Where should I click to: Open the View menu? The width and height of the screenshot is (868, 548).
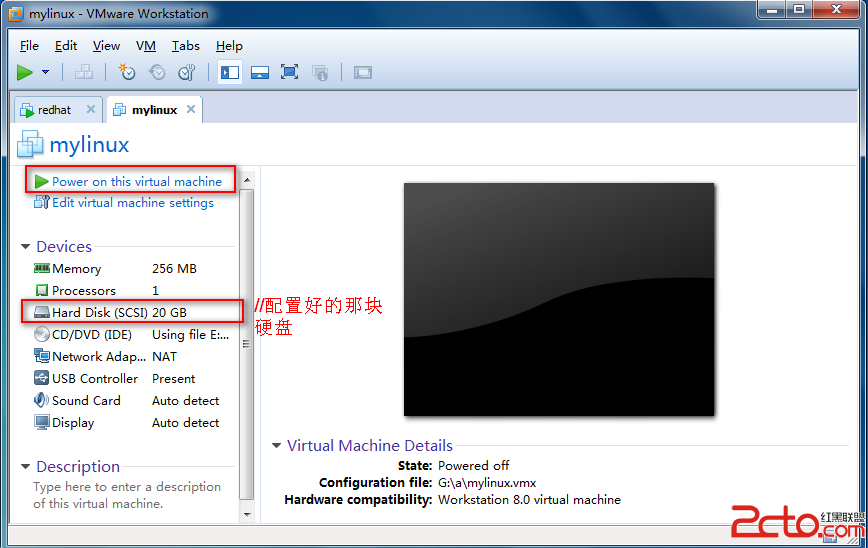pos(106,46)
